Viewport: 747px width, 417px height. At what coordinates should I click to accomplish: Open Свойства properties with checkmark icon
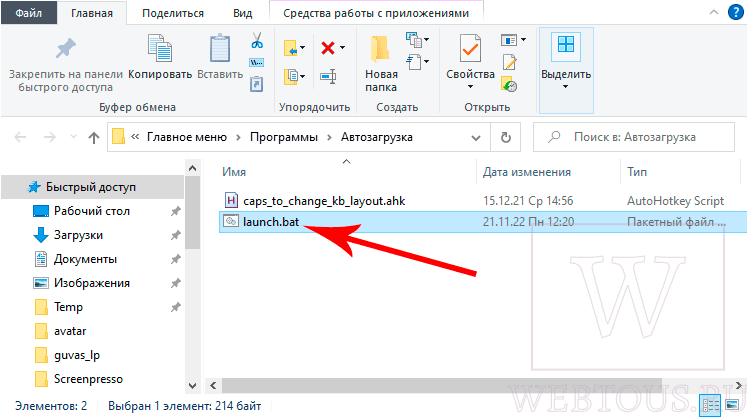pyautogui.click(x=470, y=48)
